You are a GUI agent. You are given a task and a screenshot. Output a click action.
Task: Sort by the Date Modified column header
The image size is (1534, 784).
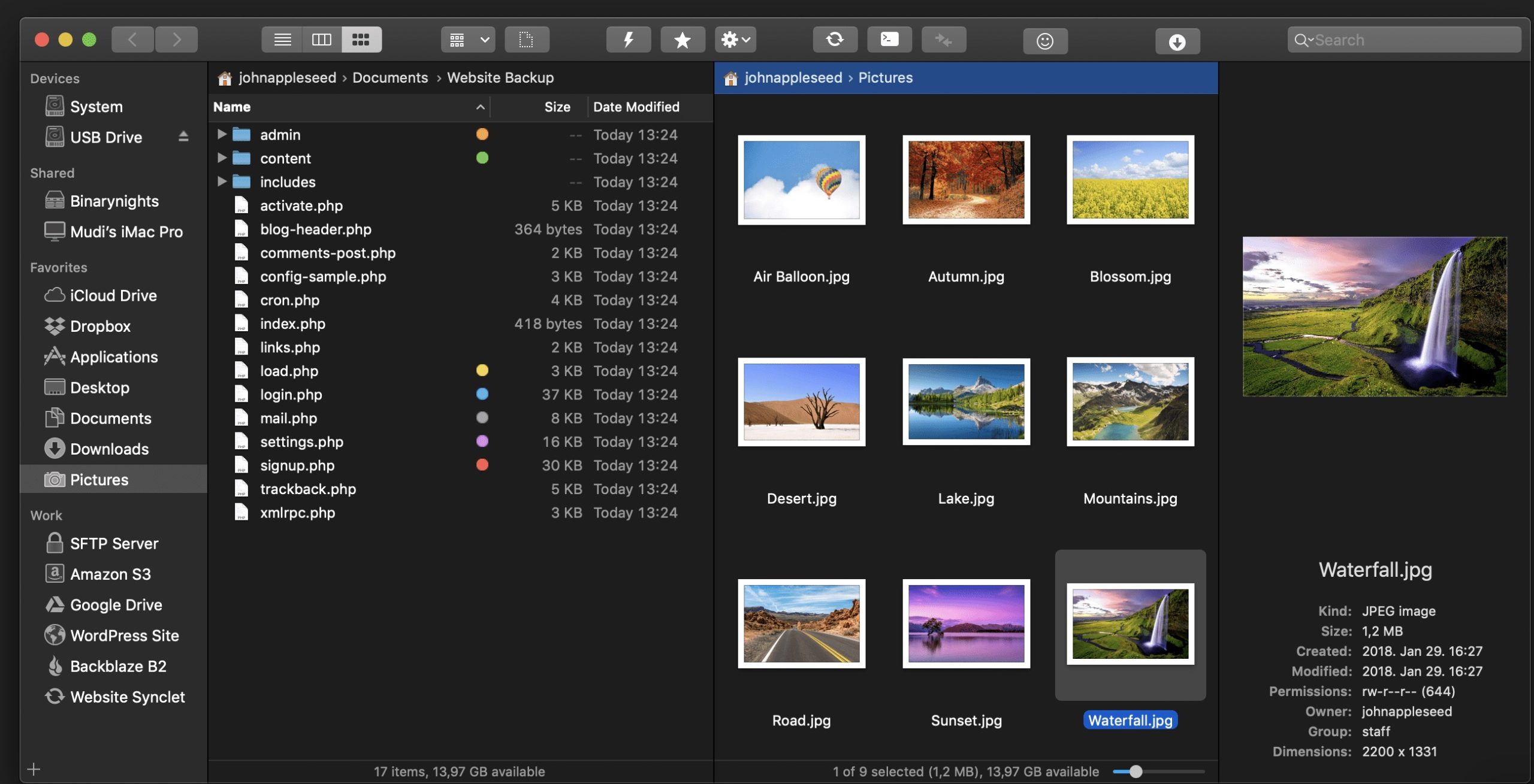click(x=636, y=107)
